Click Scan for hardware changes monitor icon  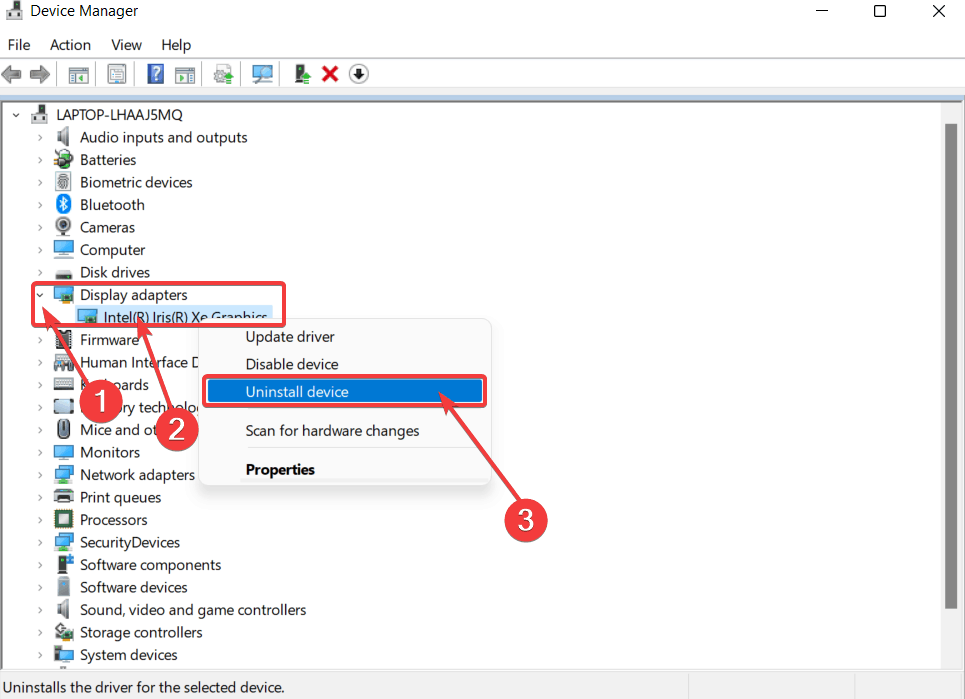262,74
